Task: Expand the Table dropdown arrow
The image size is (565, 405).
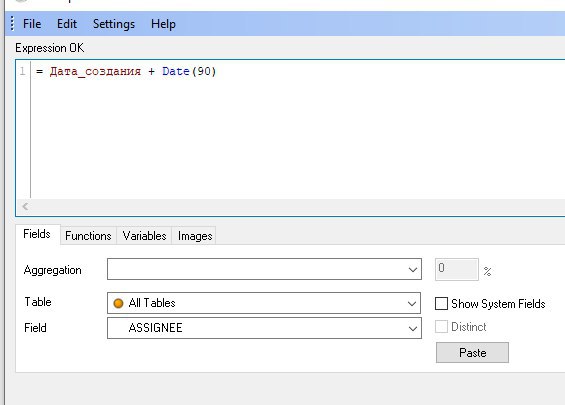Action: (x=412, y=303)
